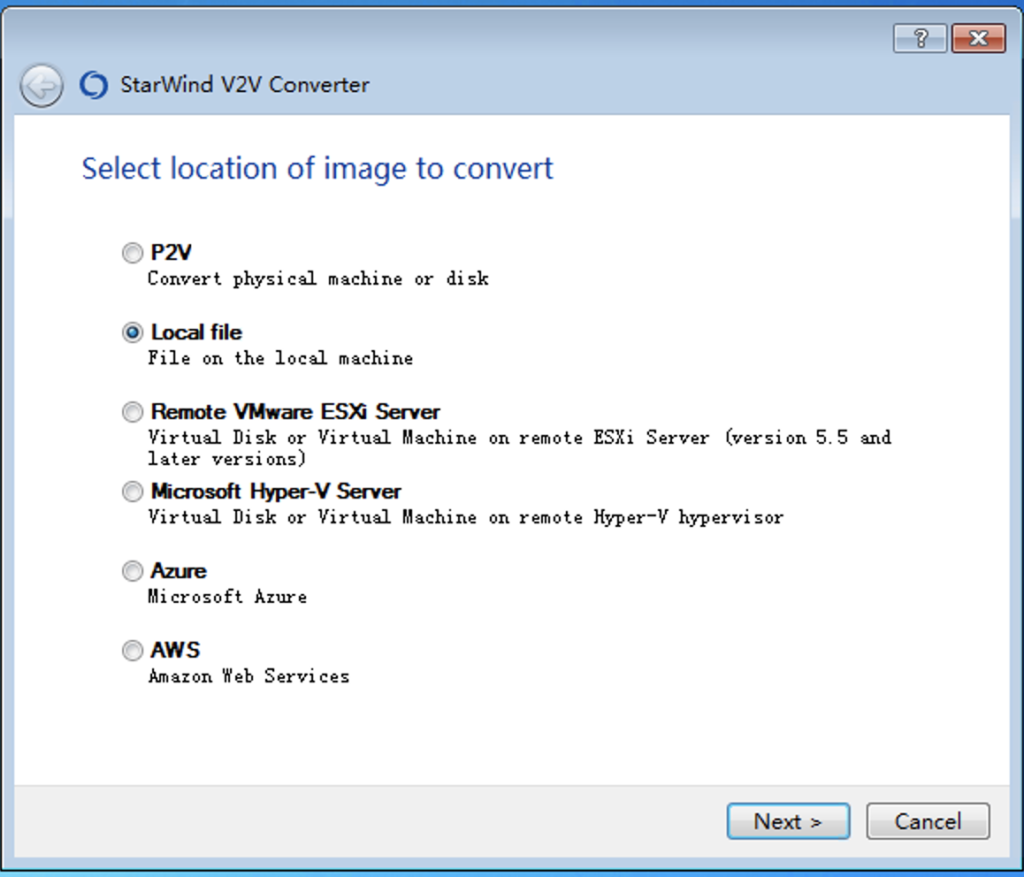Pick the Microsoft Hyper-V Server radio button
Viewport: 1024px width, 877px height.
point(132,492)
